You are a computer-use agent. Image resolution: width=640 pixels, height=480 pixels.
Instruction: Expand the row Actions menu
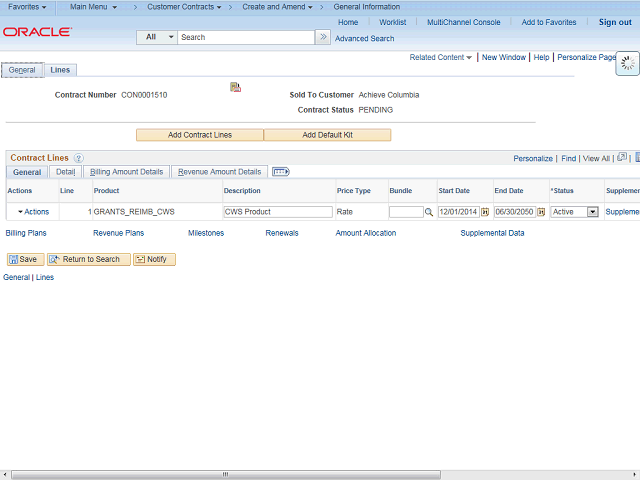coord(33,212)
